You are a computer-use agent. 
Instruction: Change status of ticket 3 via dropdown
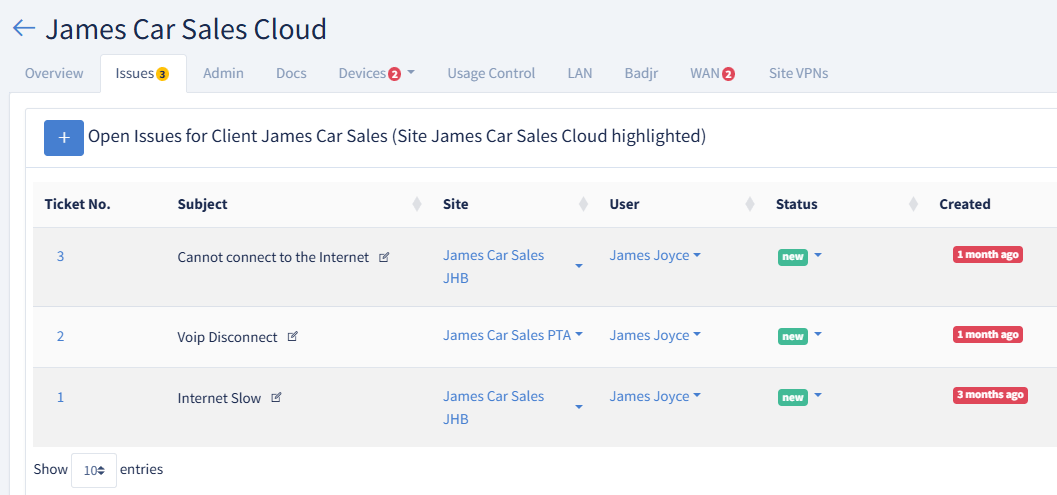(818, 256)
